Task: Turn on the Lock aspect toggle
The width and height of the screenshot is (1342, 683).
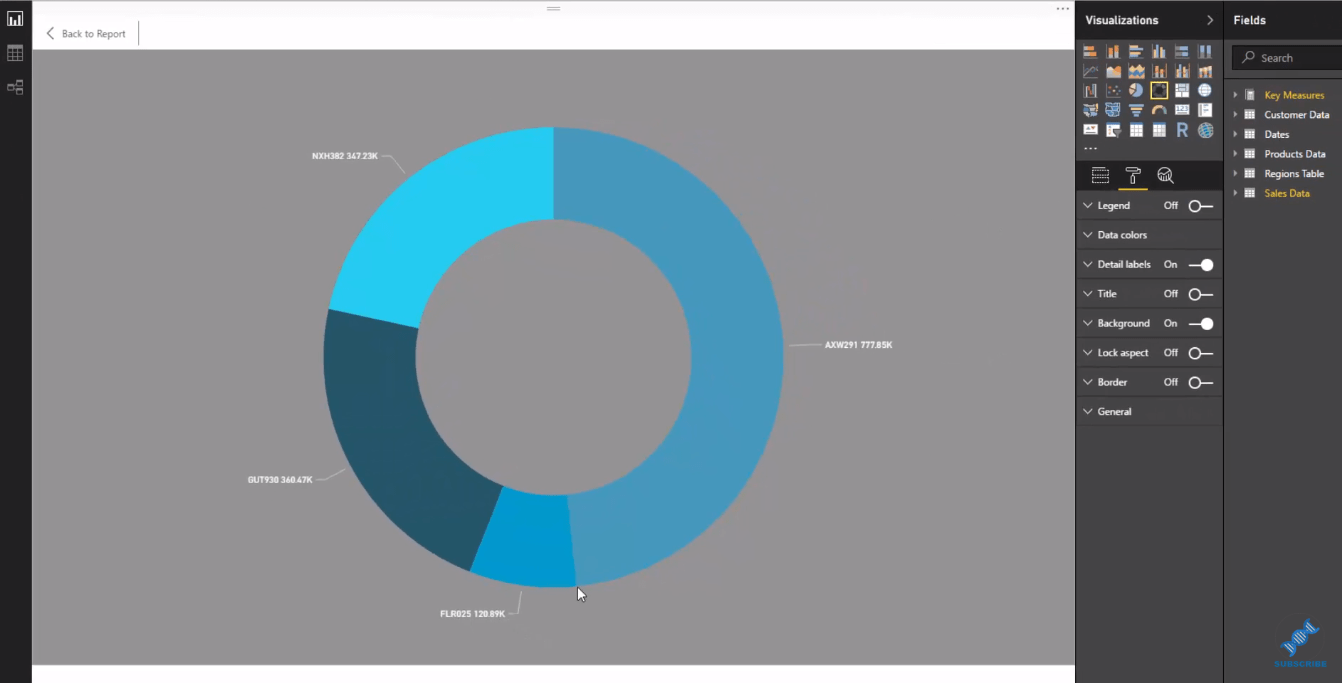Action: pyautogui.click(x=1200, y=353)
